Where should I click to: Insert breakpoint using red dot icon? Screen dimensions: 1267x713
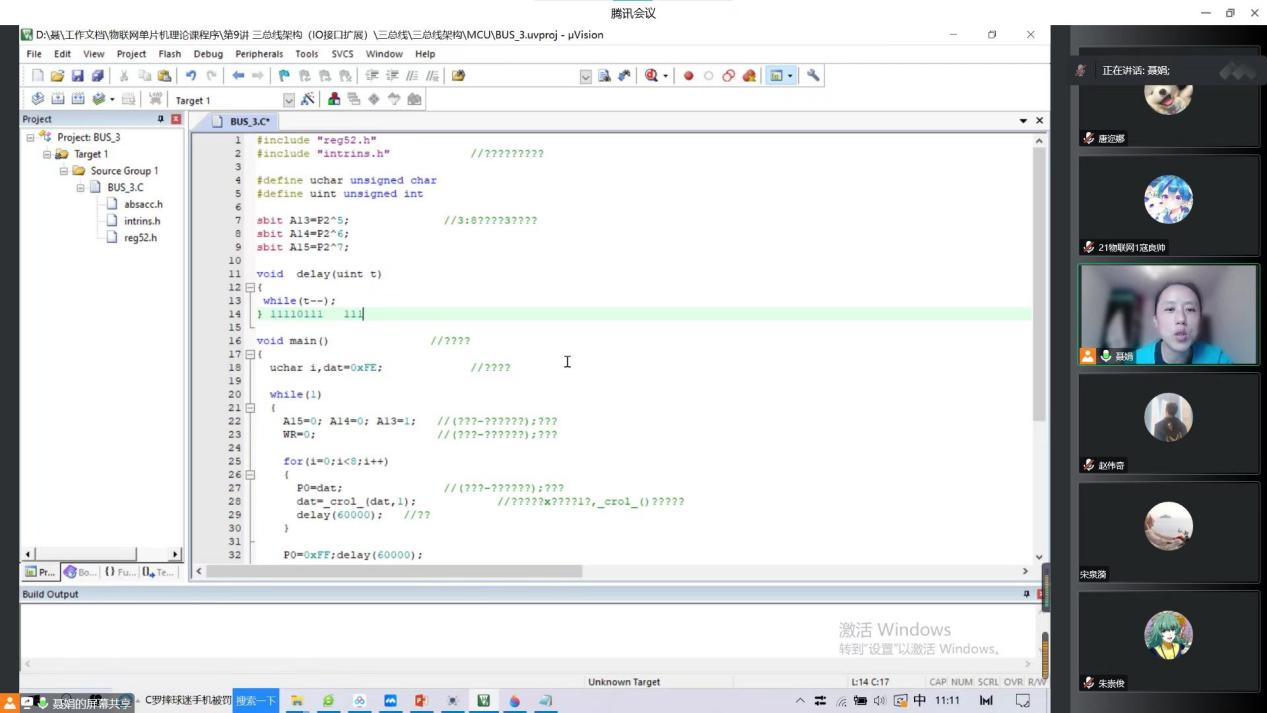(688, 76)
